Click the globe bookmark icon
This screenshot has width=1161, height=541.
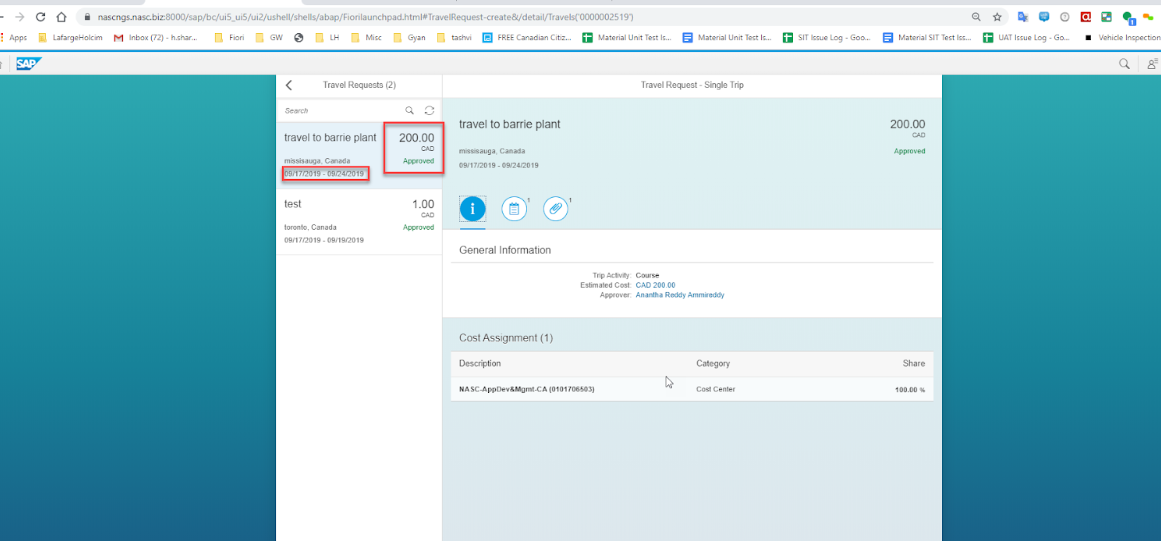click(x=298, y=37)
